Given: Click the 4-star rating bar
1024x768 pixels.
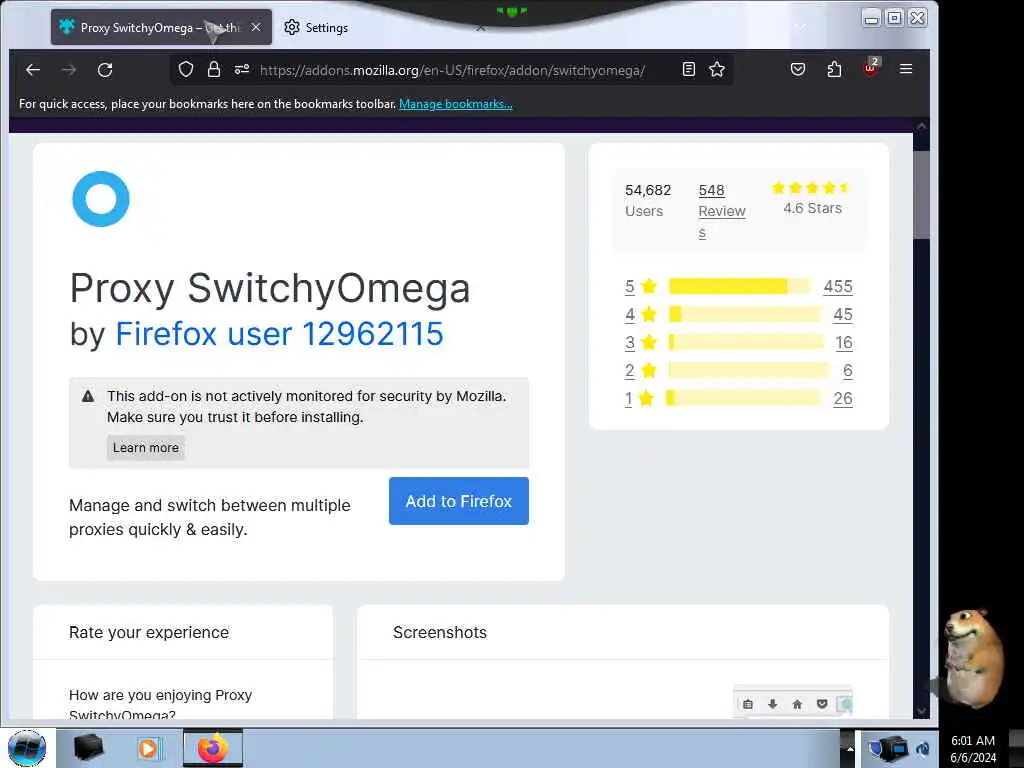Looking at the screenshot, I should (x=744, y=314).
